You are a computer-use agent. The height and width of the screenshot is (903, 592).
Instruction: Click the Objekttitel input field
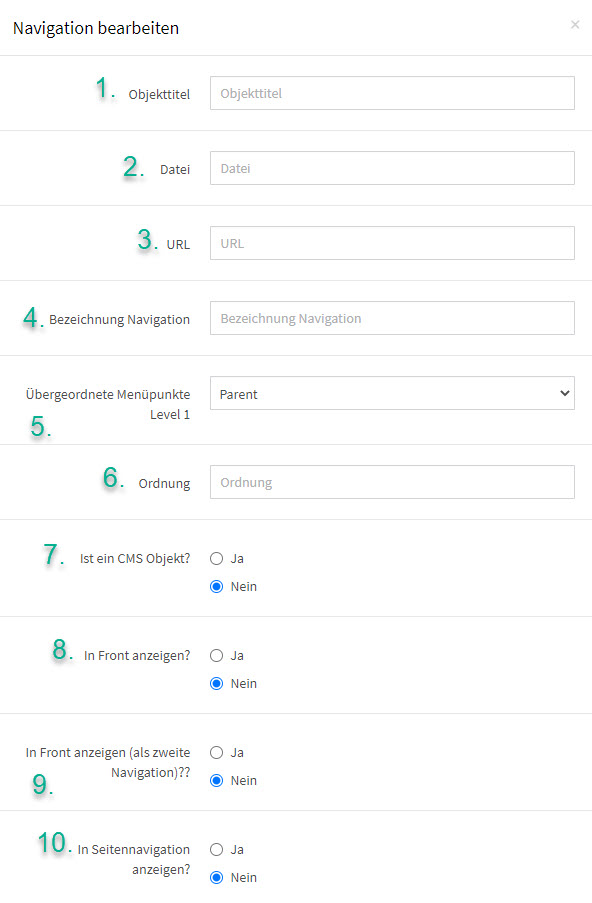click(392, 93)
